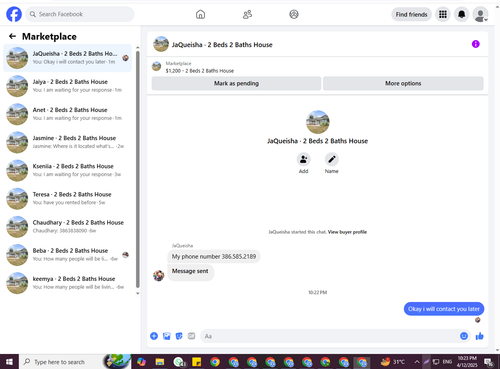
Task: Open the More options dropdown button
Action: (403, 83)
